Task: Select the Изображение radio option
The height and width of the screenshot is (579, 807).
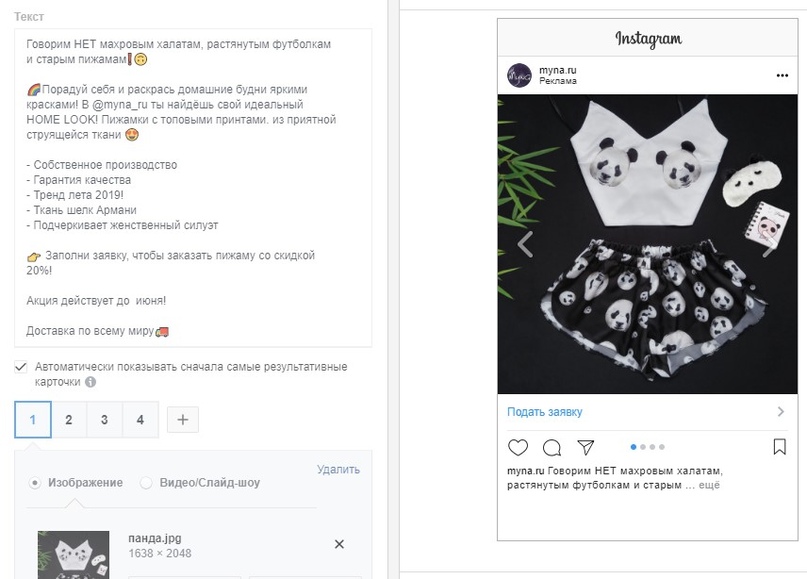Action: 36,483
